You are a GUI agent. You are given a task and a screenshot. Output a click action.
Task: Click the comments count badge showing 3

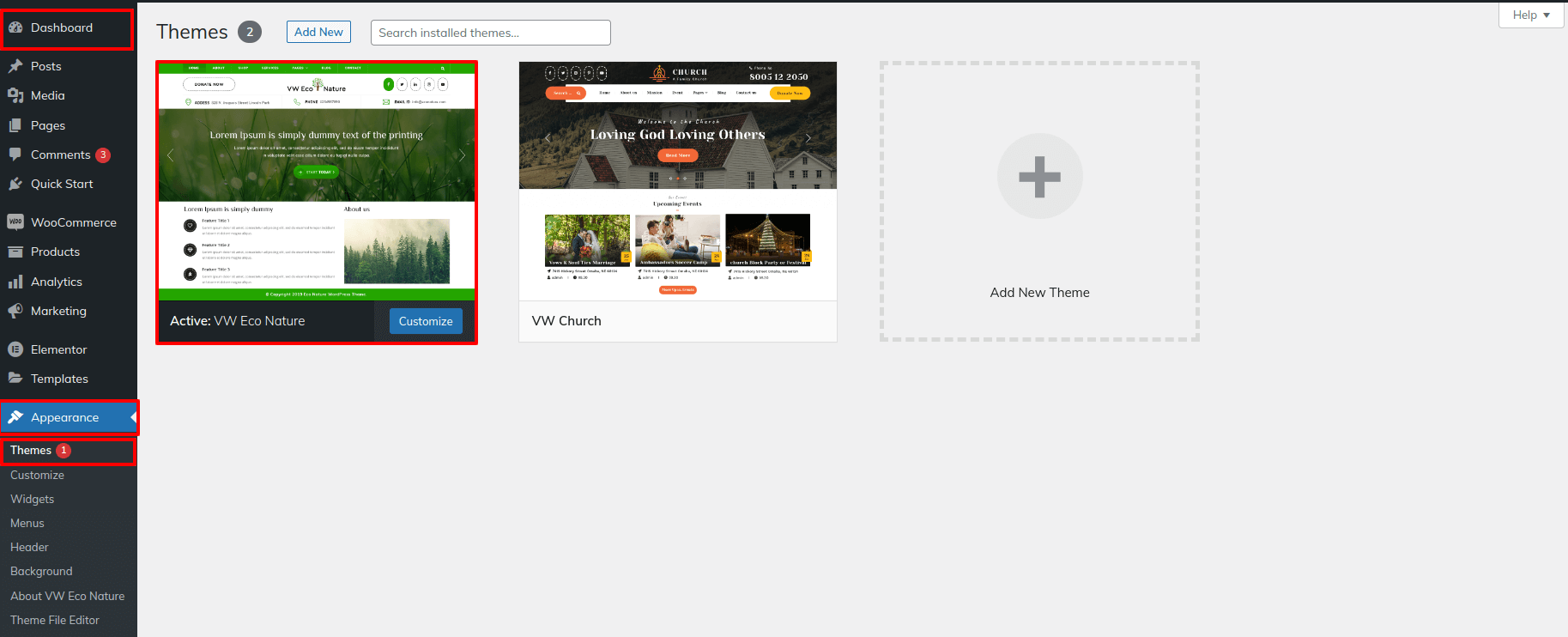103,155
